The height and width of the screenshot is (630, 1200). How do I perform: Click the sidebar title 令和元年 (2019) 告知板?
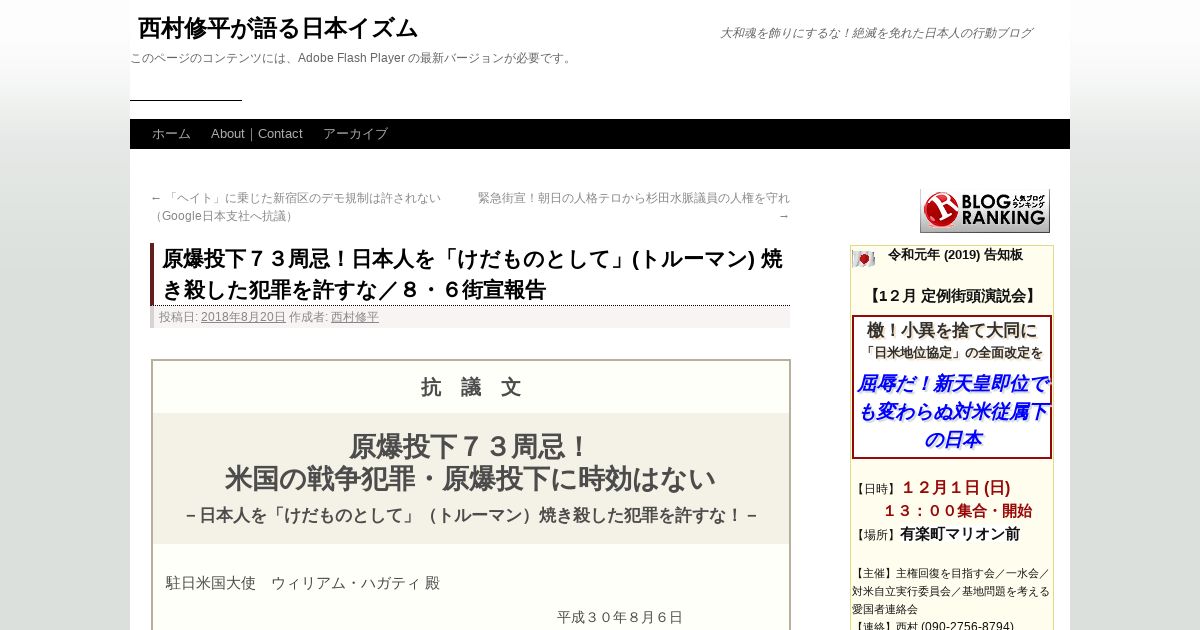click(x=955, y=255)
